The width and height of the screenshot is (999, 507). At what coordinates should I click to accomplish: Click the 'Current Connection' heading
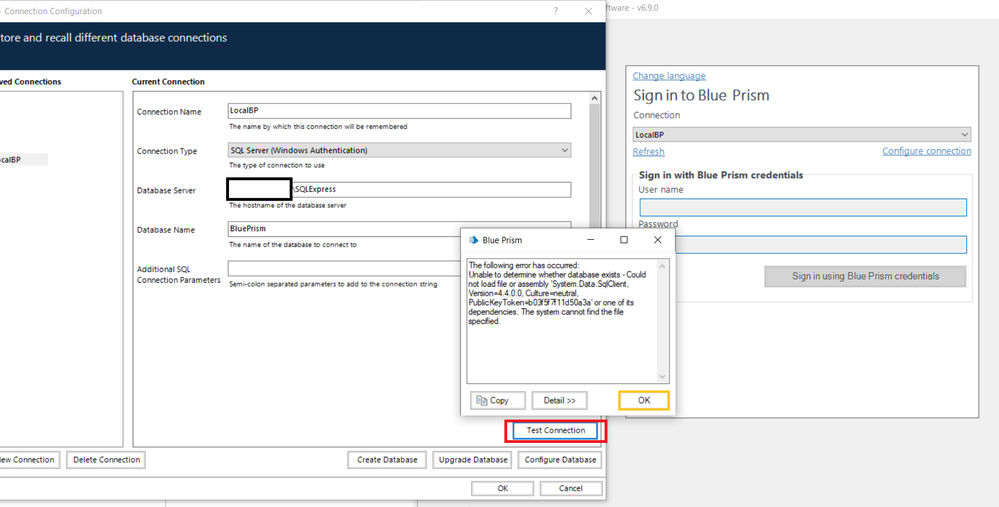[x=168, y=82]
